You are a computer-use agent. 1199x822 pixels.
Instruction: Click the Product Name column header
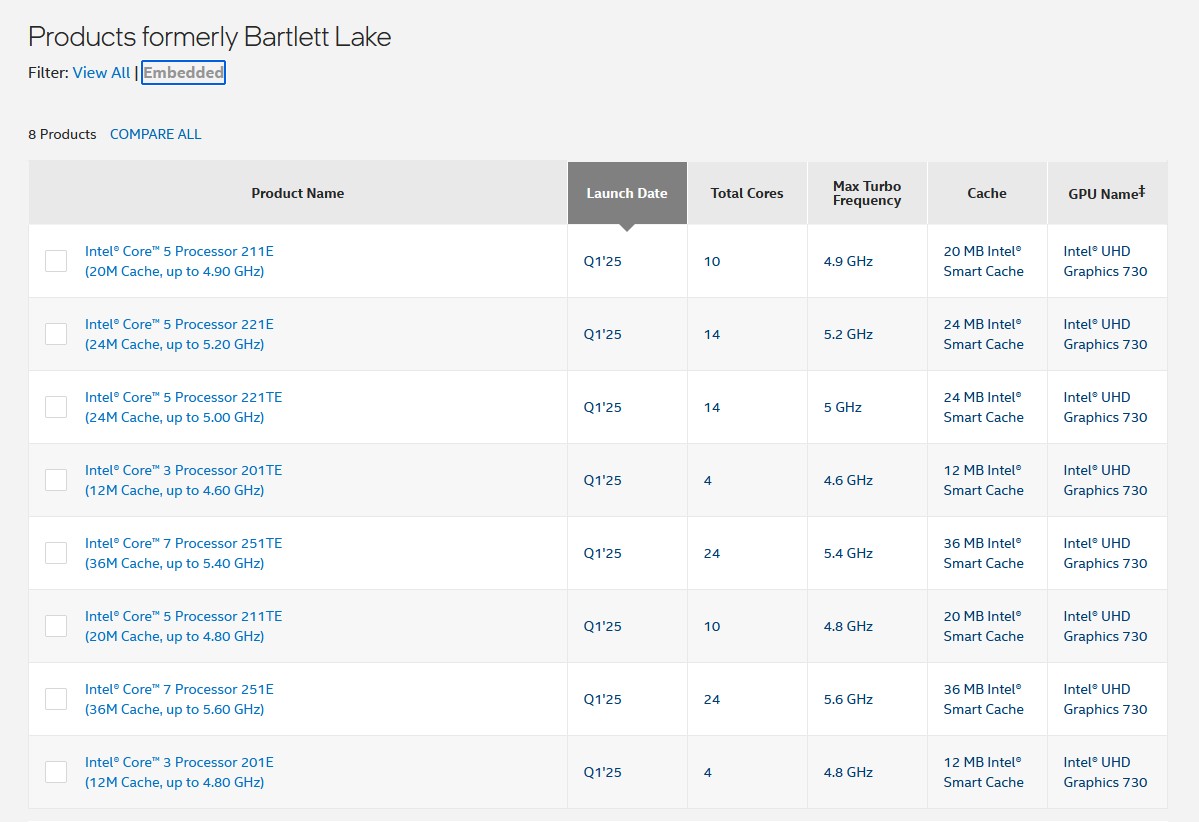298,193
